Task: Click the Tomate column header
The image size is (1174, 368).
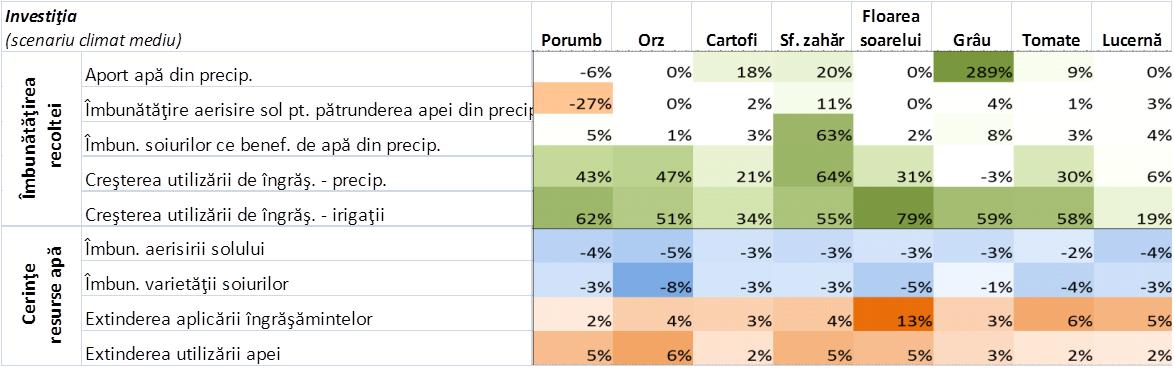Action: pyautogui.click(x=1053, y=40)
